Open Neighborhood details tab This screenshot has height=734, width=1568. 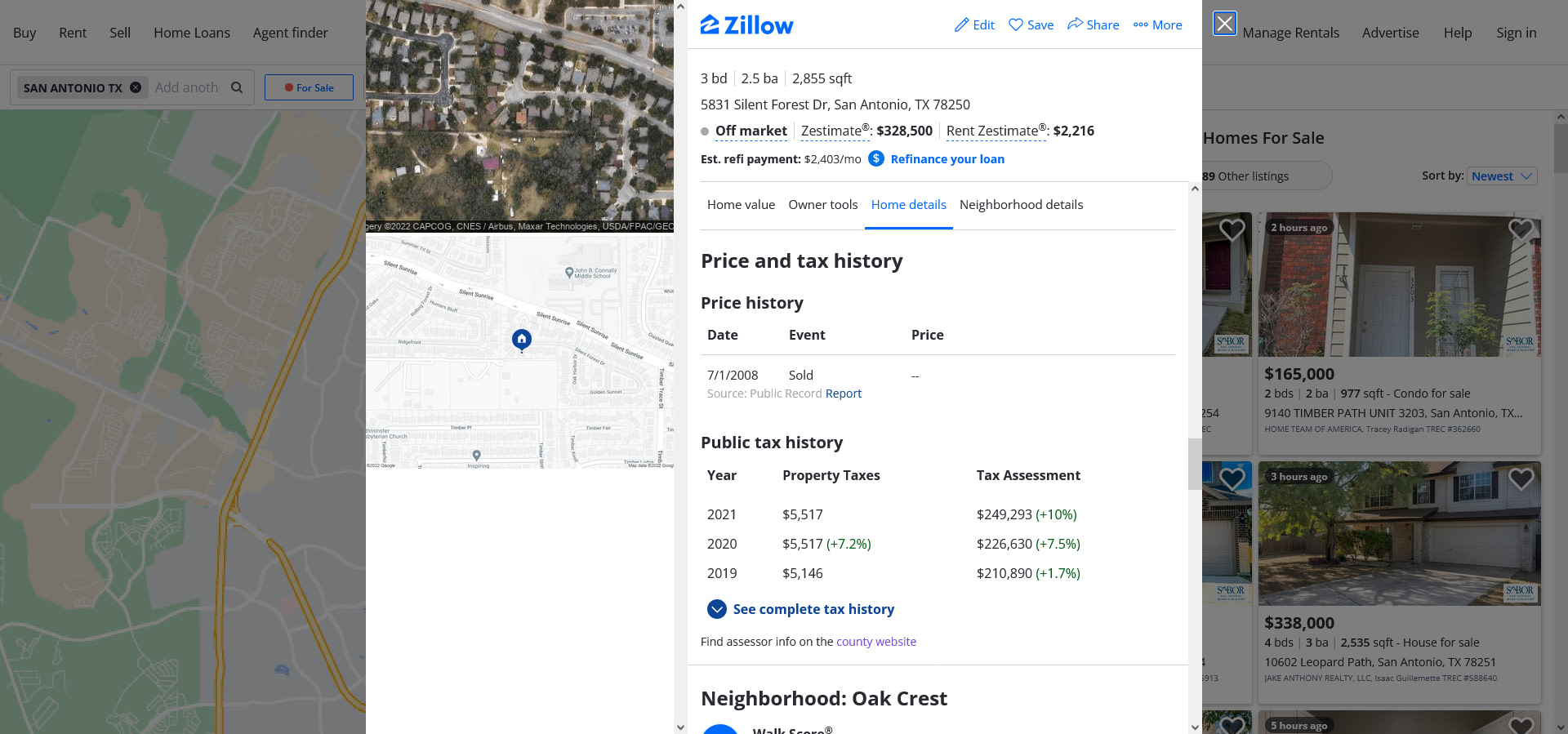pos(1021,205)
